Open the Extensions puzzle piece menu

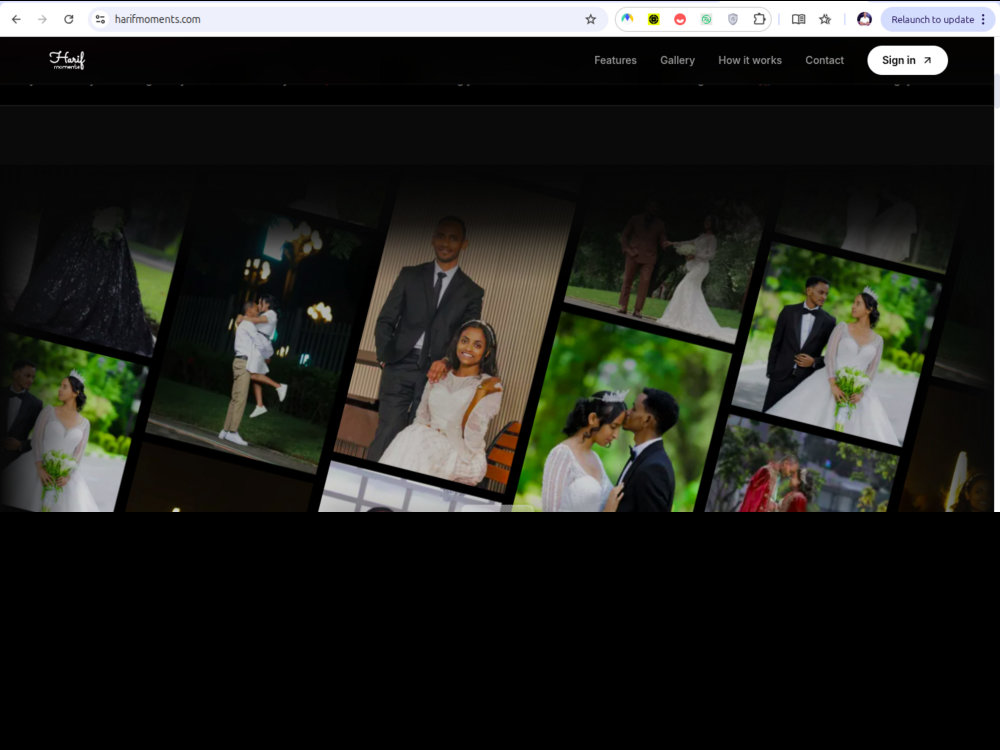759,19
